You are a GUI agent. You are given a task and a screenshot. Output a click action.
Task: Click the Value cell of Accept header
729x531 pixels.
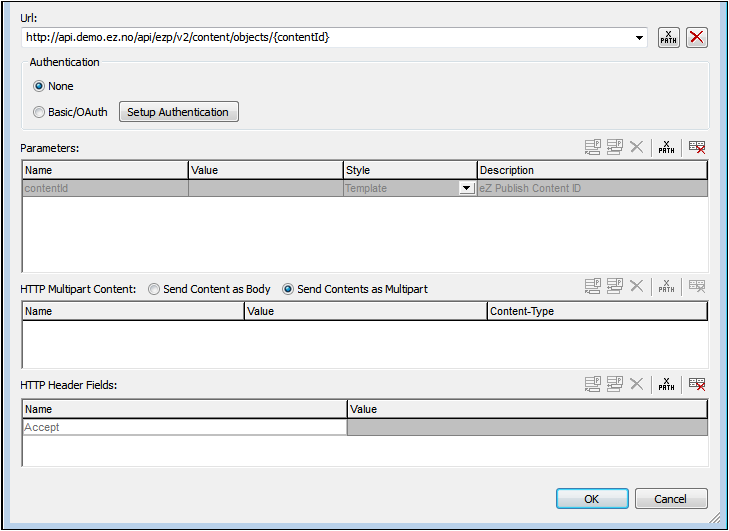[x=527, y=427]
